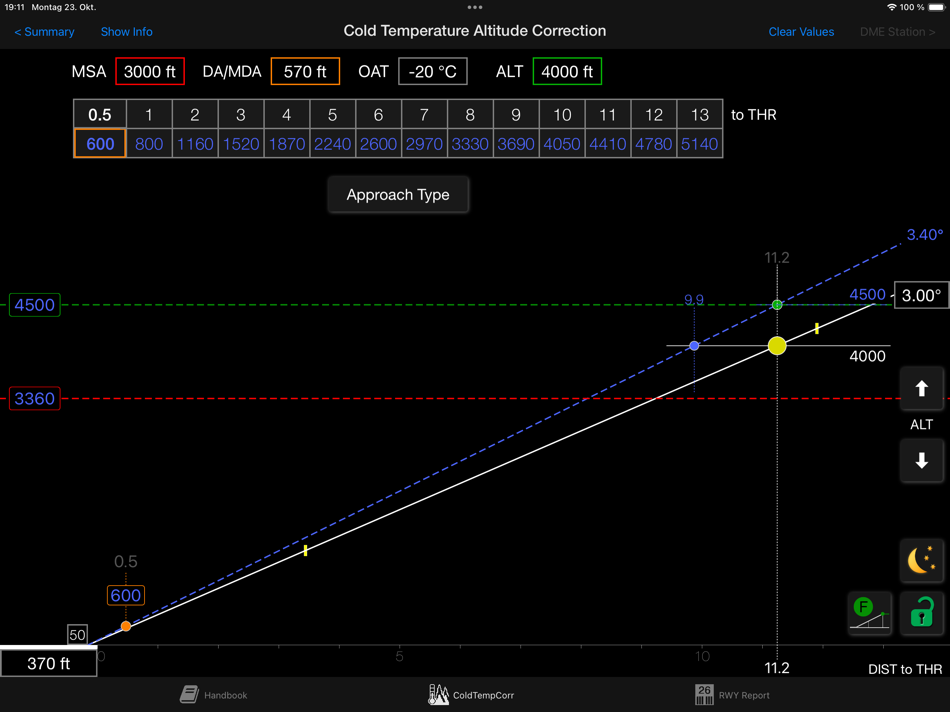950x712 pixels.
Task: Select the 1520 altitude cell
Action: coord(241,144)
